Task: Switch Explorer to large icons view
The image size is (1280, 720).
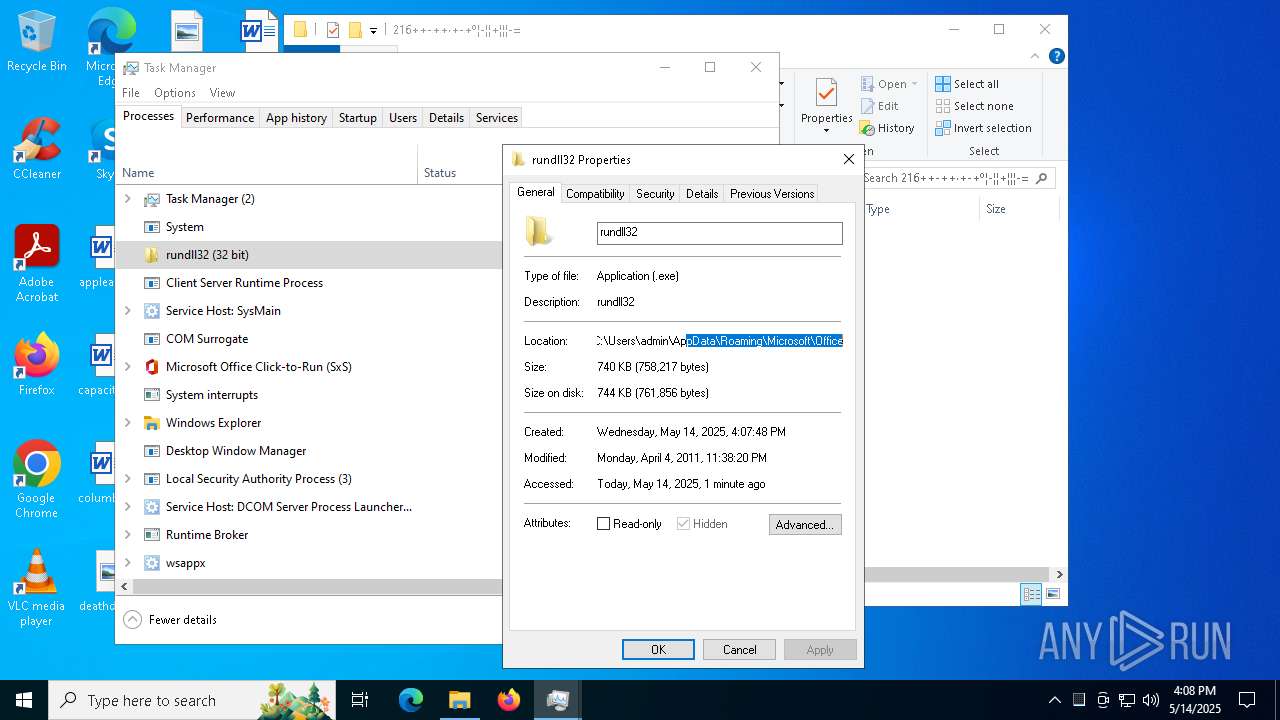Action: (x=1052, y=594)
